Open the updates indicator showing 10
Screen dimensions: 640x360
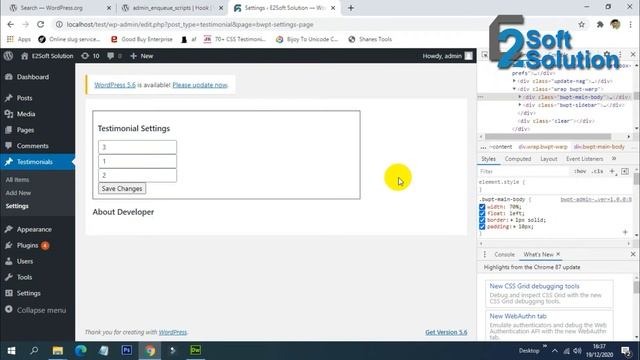[90, 56]
